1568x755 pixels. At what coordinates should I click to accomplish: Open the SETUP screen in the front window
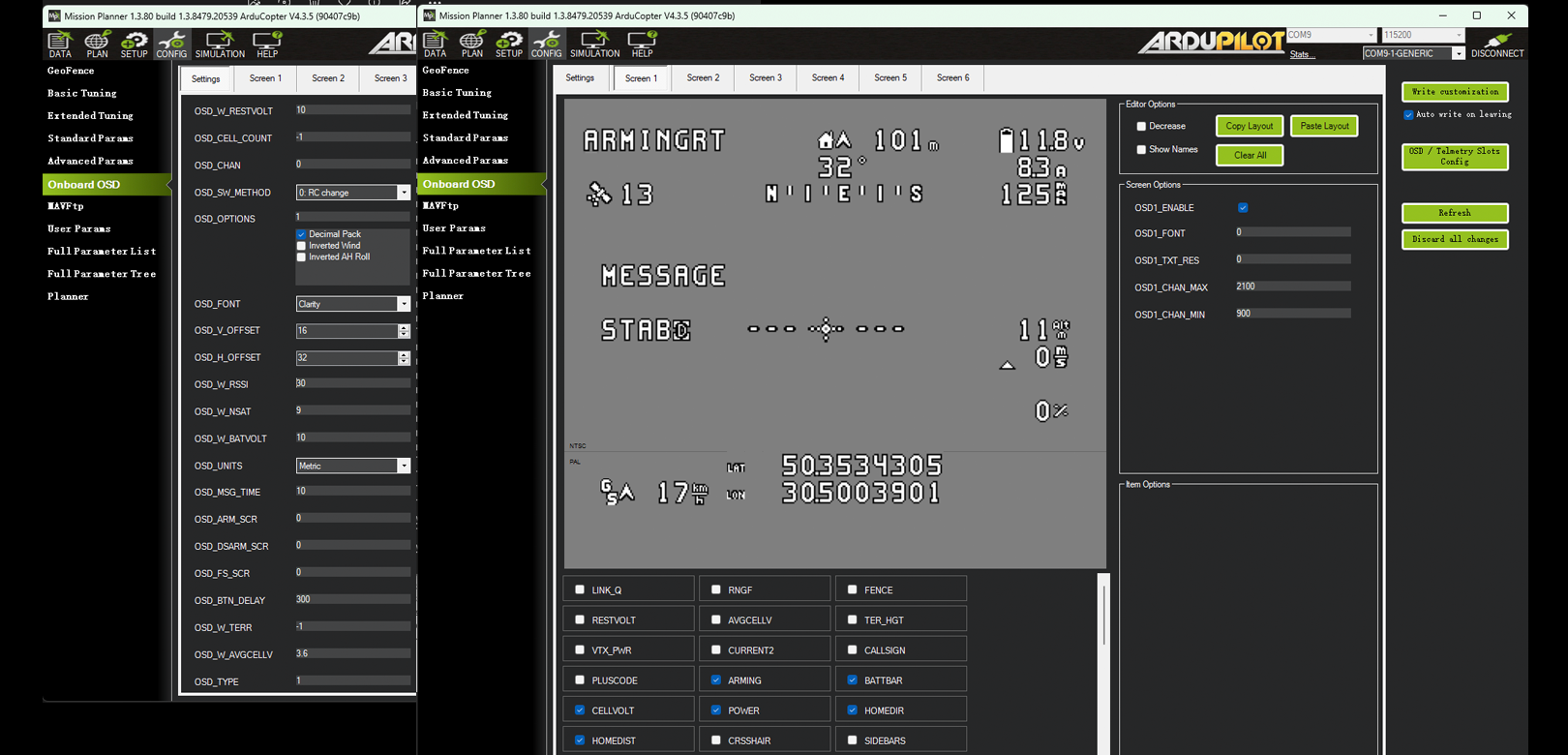[509, 44]
